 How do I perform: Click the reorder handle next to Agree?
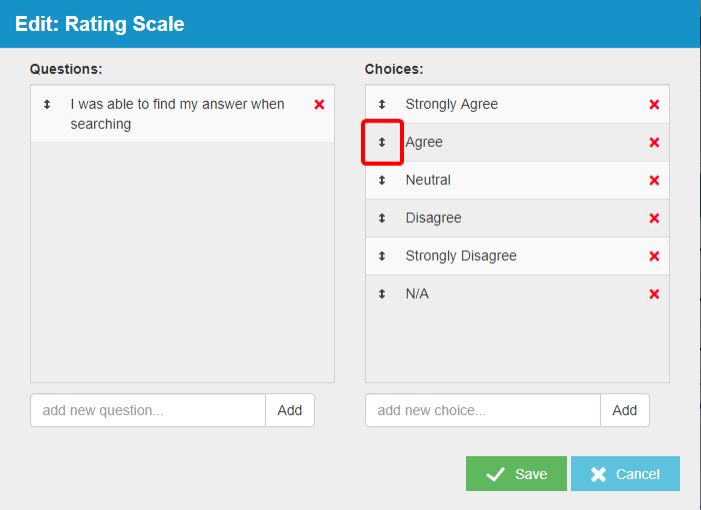tap(381, 142)
